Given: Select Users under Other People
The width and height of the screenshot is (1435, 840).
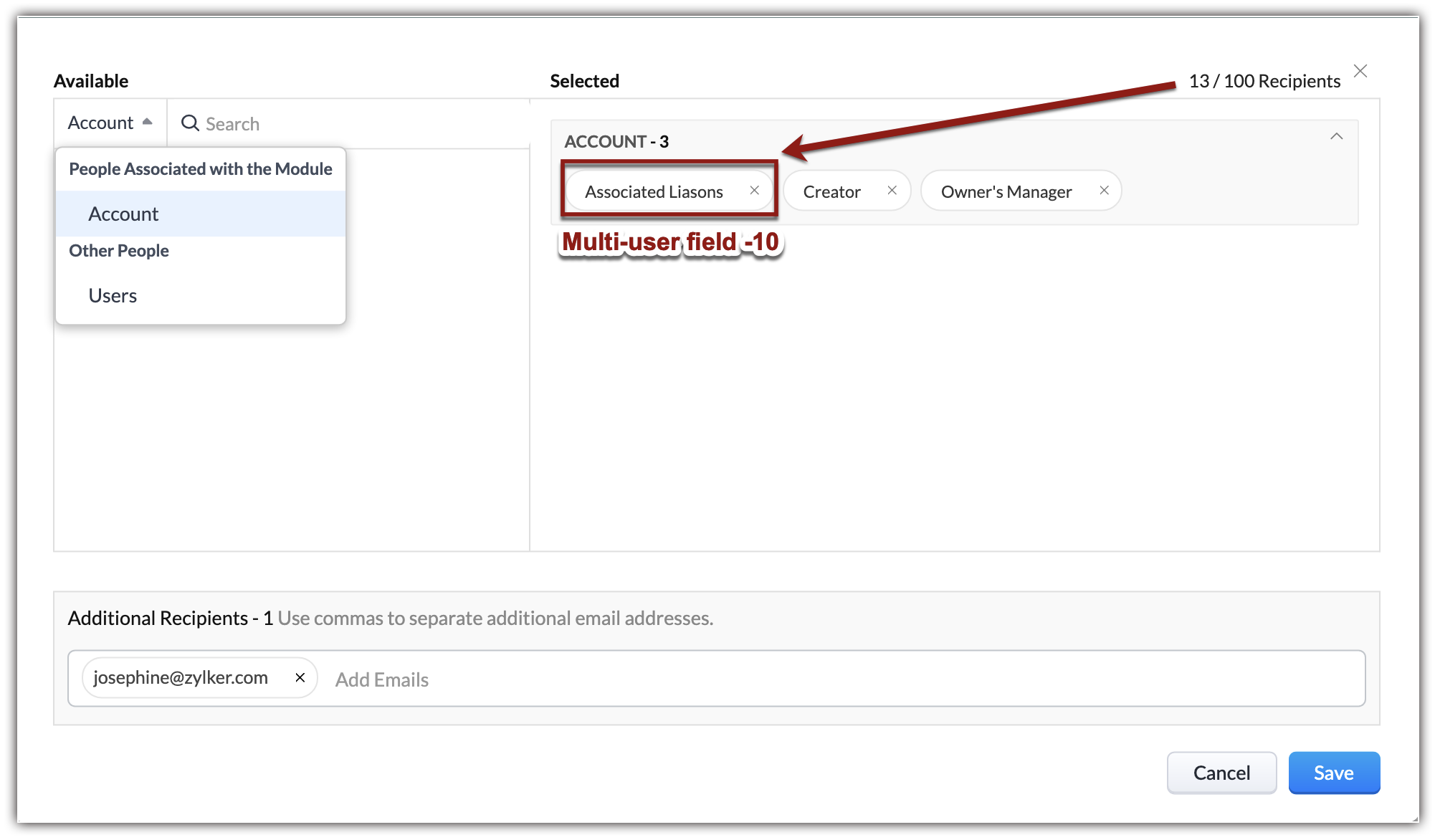Looking at the screenshot, I should tap(113, 295).
